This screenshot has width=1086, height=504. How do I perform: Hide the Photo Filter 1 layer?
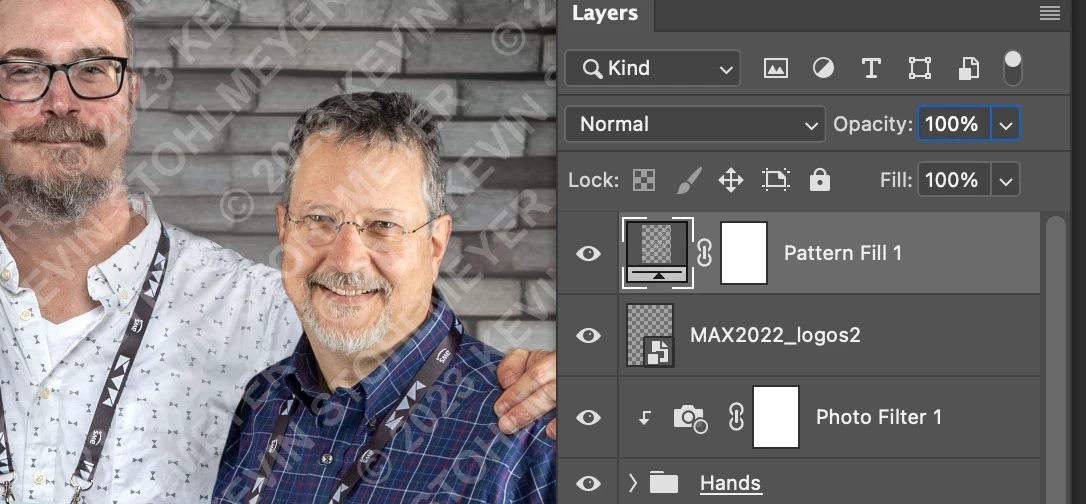[588, 417]
